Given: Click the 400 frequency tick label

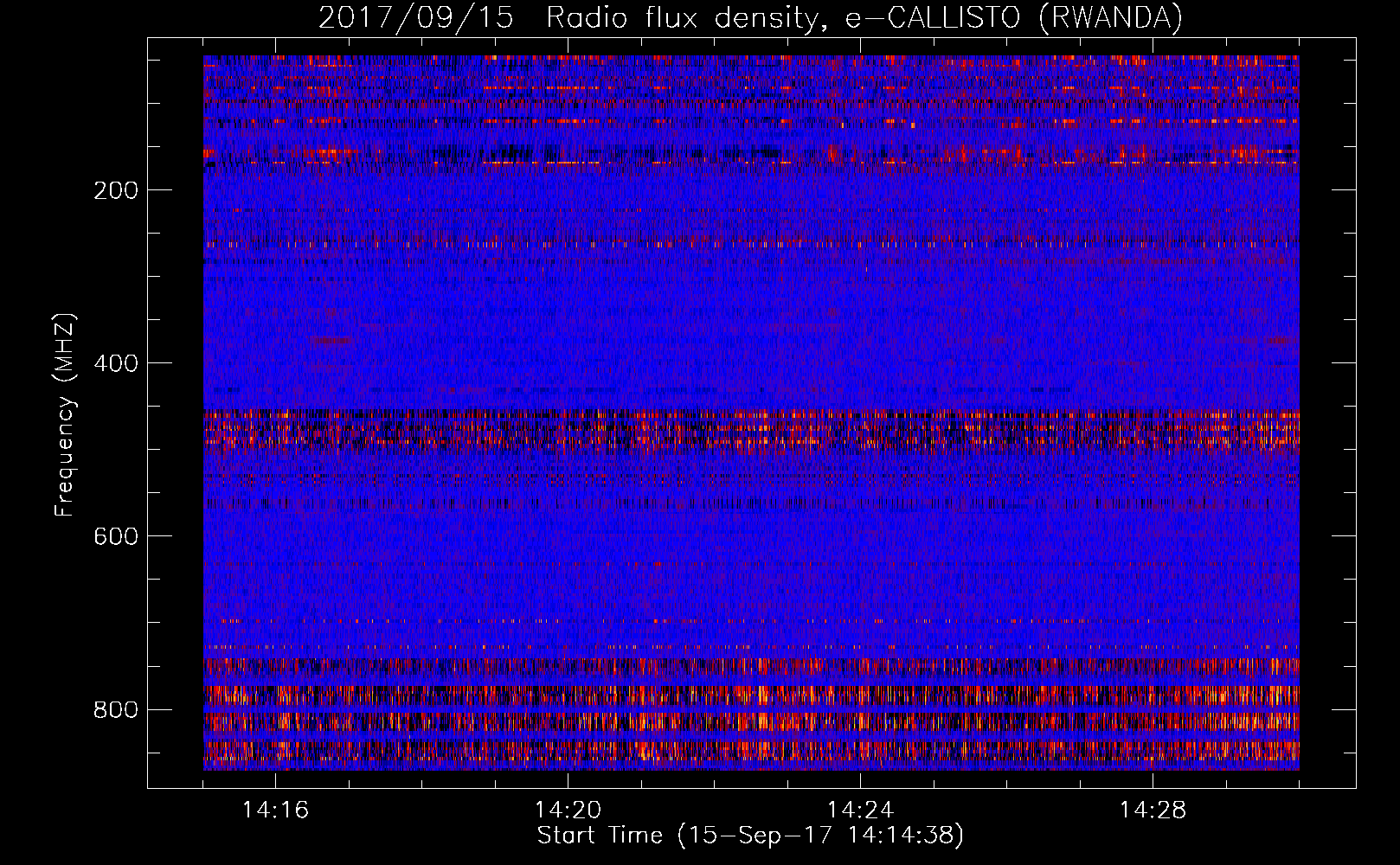Looking at the screenshot, I should coord(116,363).
